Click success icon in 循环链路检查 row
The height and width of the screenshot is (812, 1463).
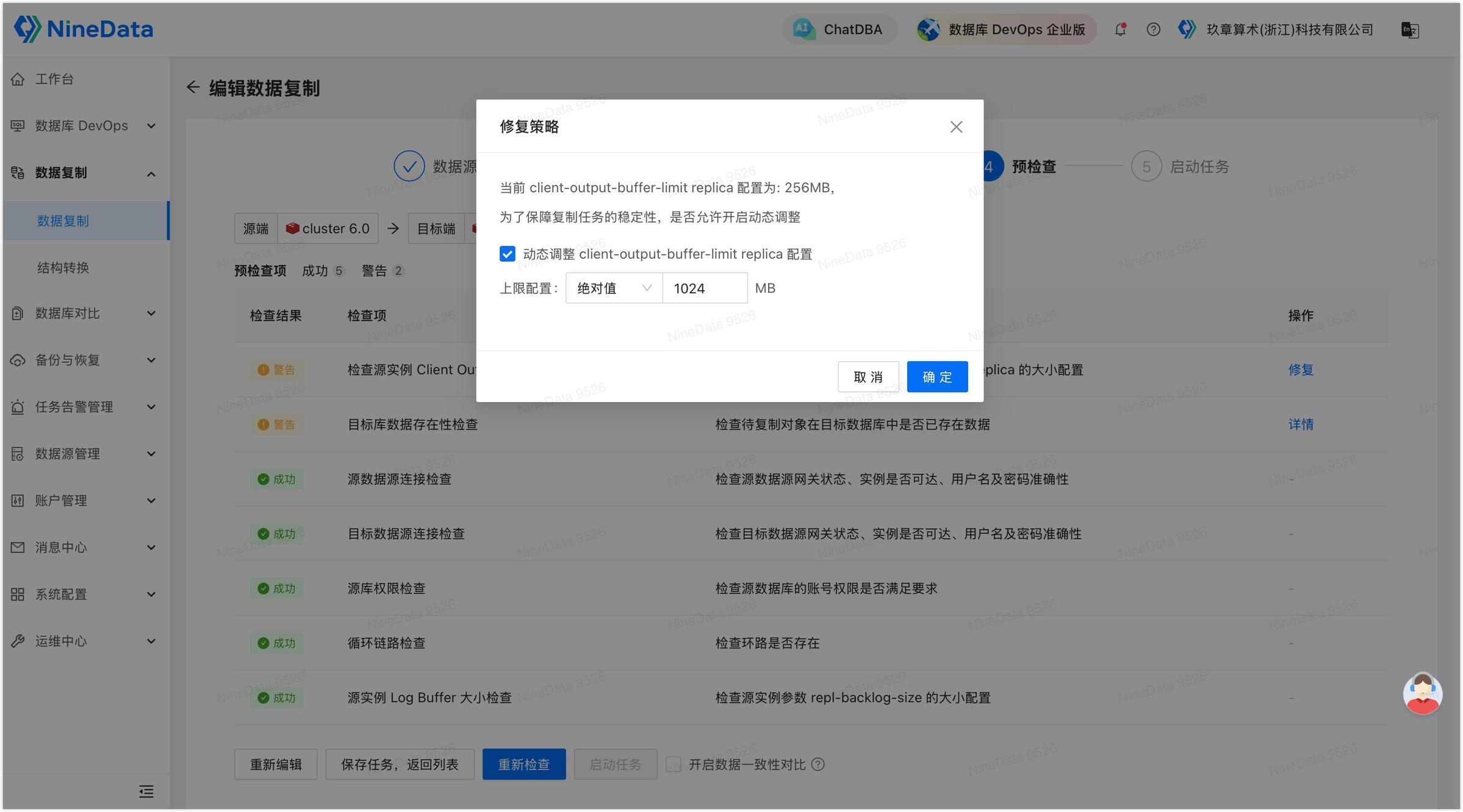(x=263, y=643)
